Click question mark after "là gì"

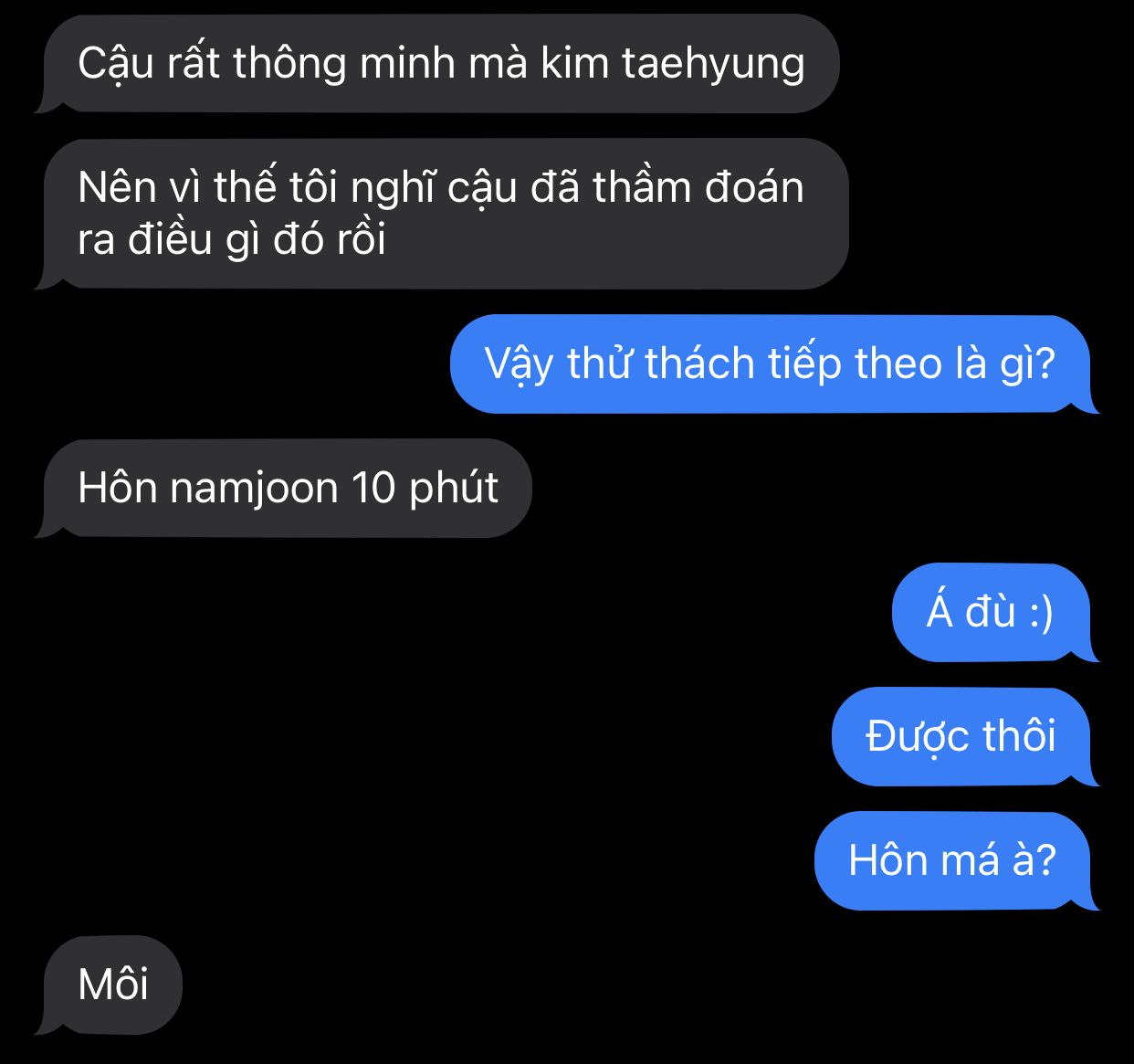[1045, 363]
